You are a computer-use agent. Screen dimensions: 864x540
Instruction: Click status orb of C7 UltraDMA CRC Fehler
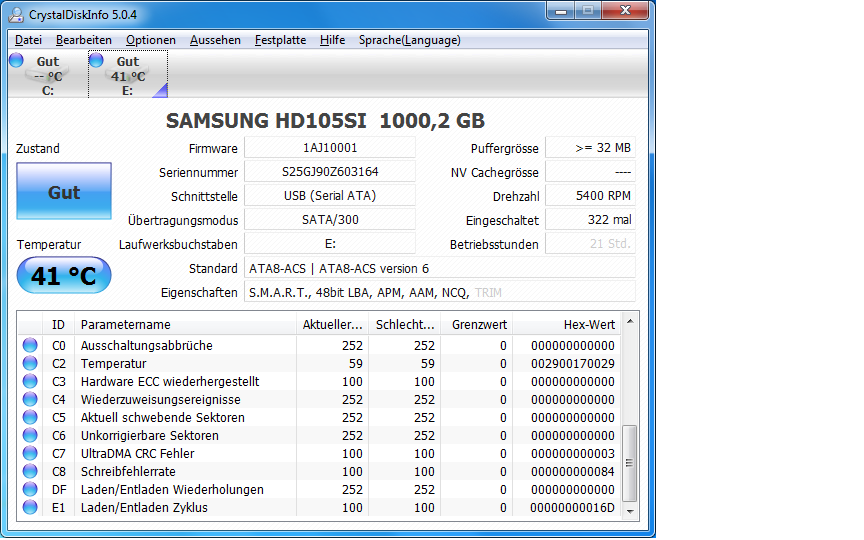(x=30, y=453)
